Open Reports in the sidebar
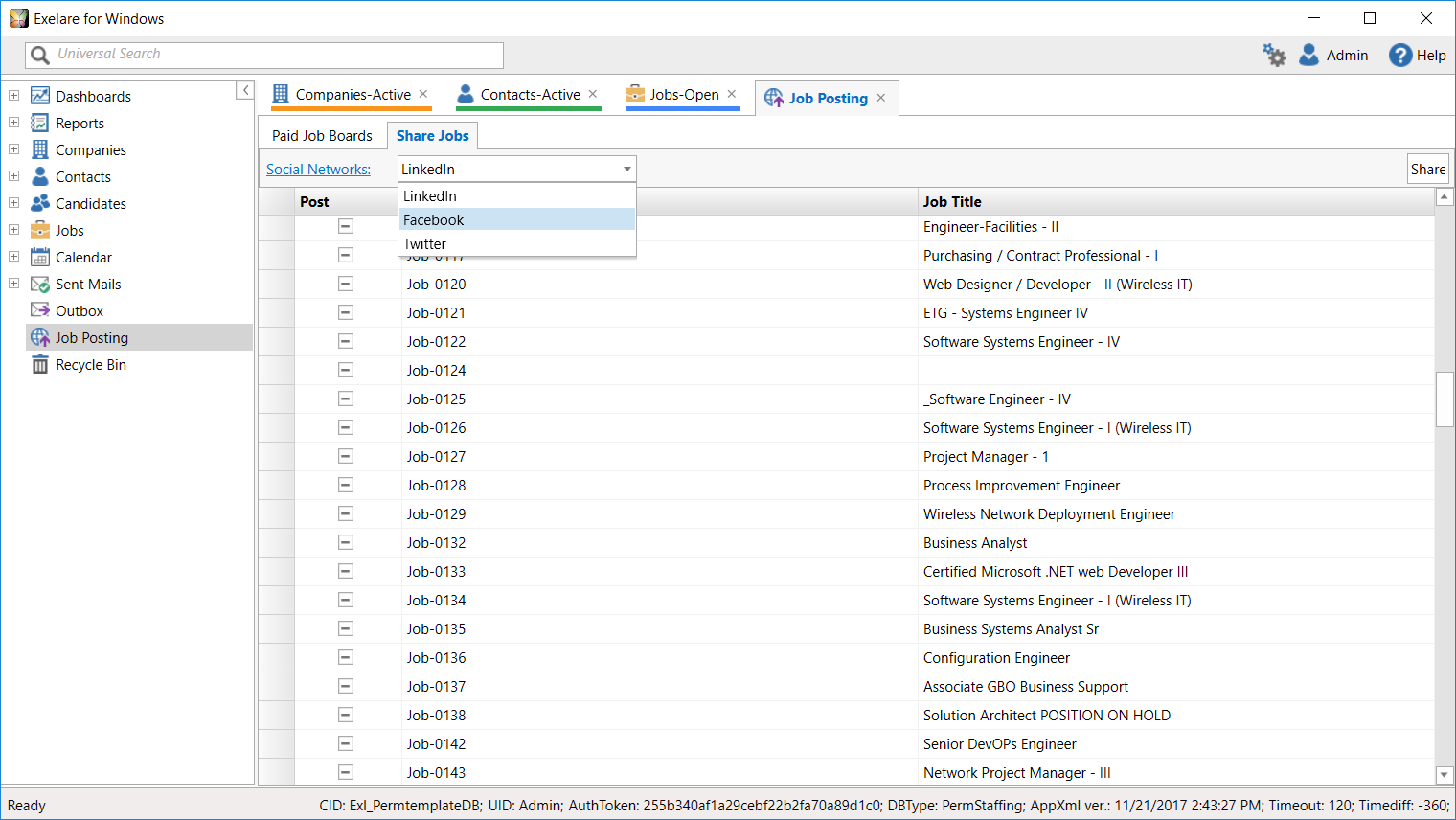The height and width of the screenshot is (820, 1456). tap(80, 123)
